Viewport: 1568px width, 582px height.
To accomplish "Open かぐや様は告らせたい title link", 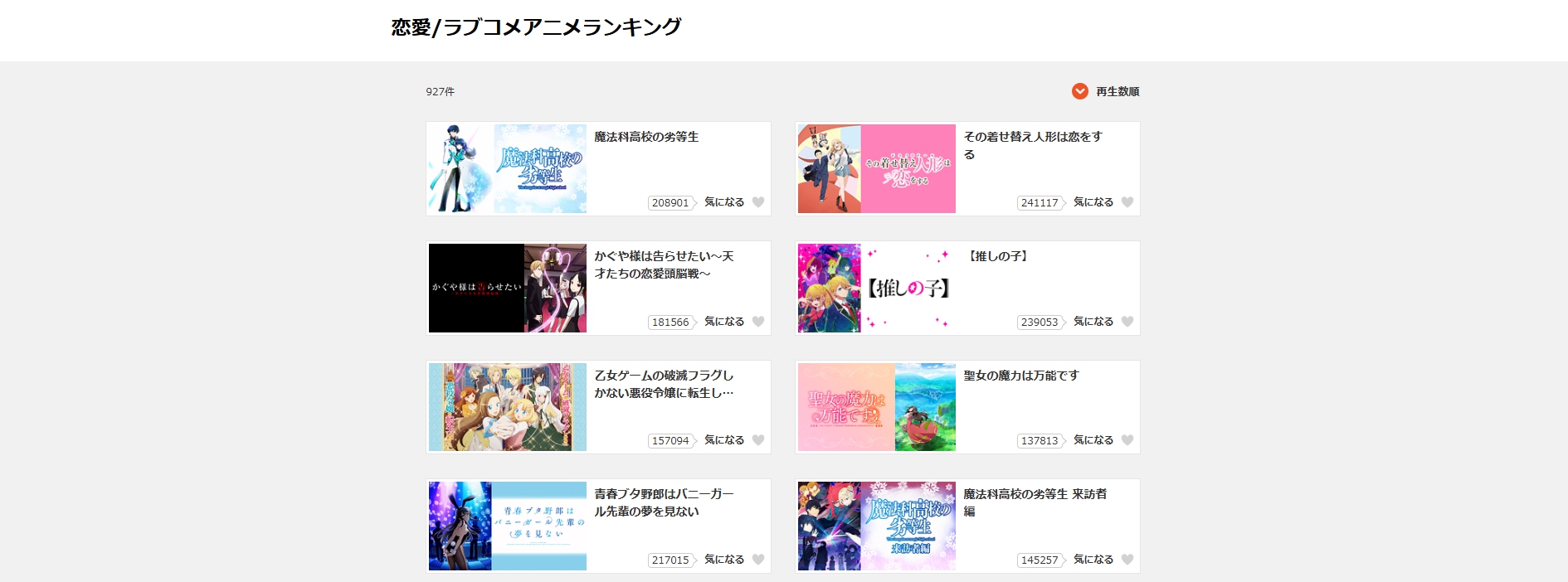I will 664,264.
